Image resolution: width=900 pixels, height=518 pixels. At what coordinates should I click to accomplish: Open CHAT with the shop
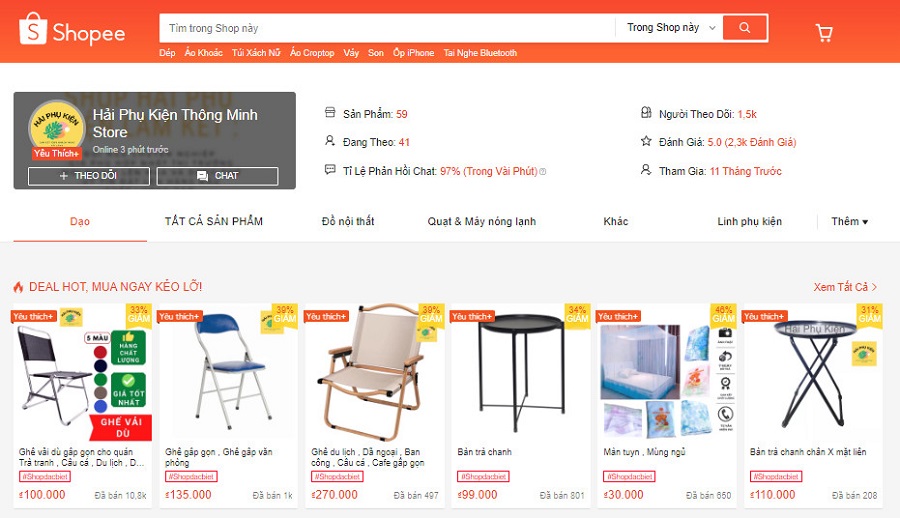coord(218,176)
